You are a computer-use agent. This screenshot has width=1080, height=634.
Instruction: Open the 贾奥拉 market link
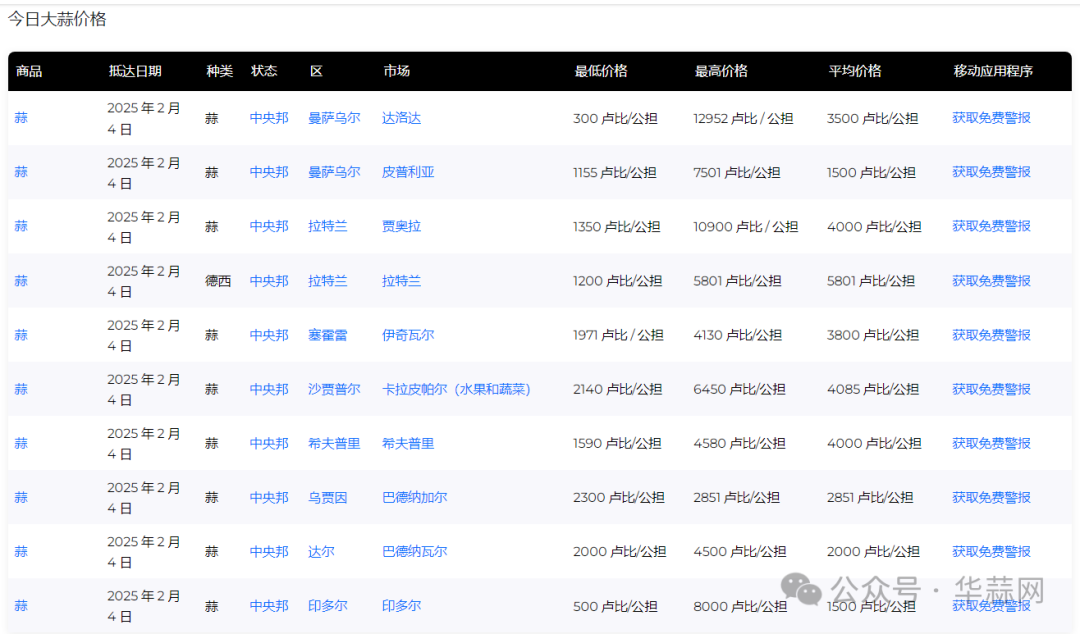pyautogui.click(x=401, y=226)
